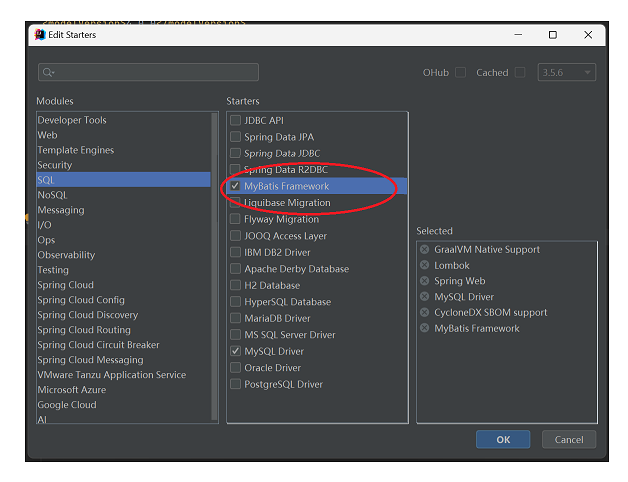This screenshot has width=628, height=482.
Task: Check the MS SQL Server Driver starter
Action: click(236, 335)
